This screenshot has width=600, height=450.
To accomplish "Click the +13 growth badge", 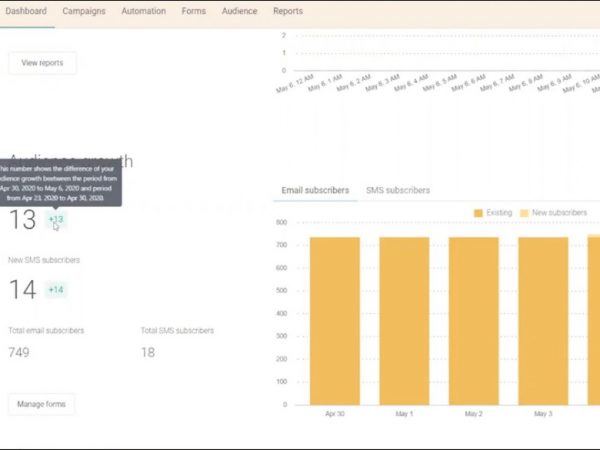I will (56, 219).
